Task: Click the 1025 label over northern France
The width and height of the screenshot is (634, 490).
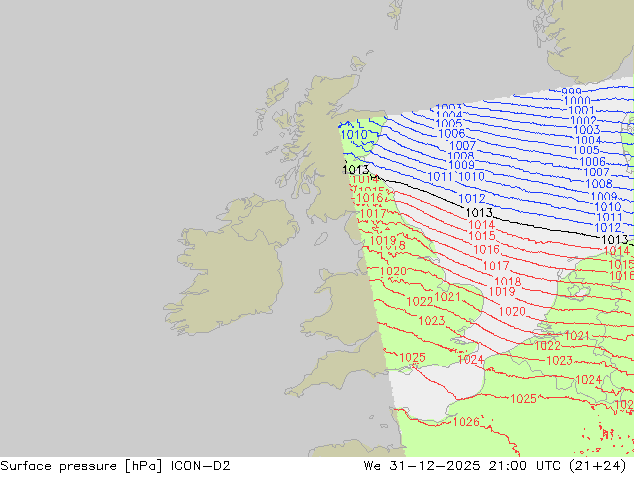Action: pyautogui.click(x=524, y=399)
